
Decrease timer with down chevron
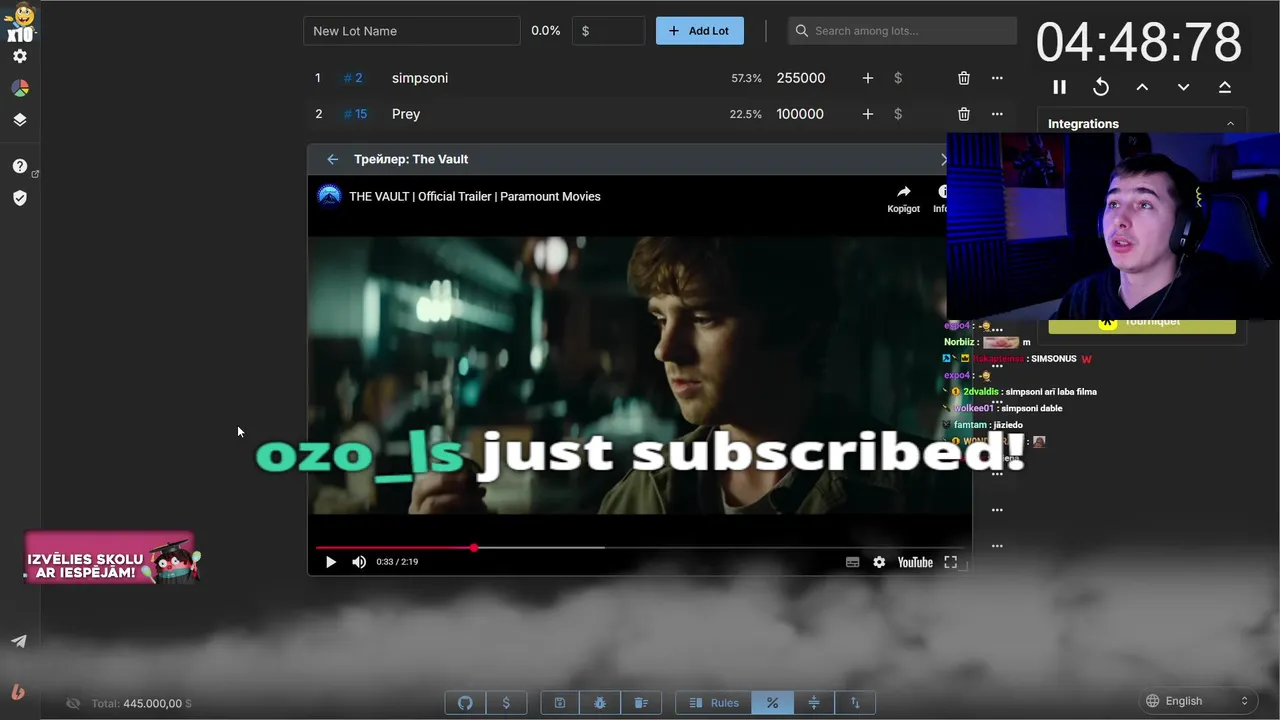[x=1183, y=87]
